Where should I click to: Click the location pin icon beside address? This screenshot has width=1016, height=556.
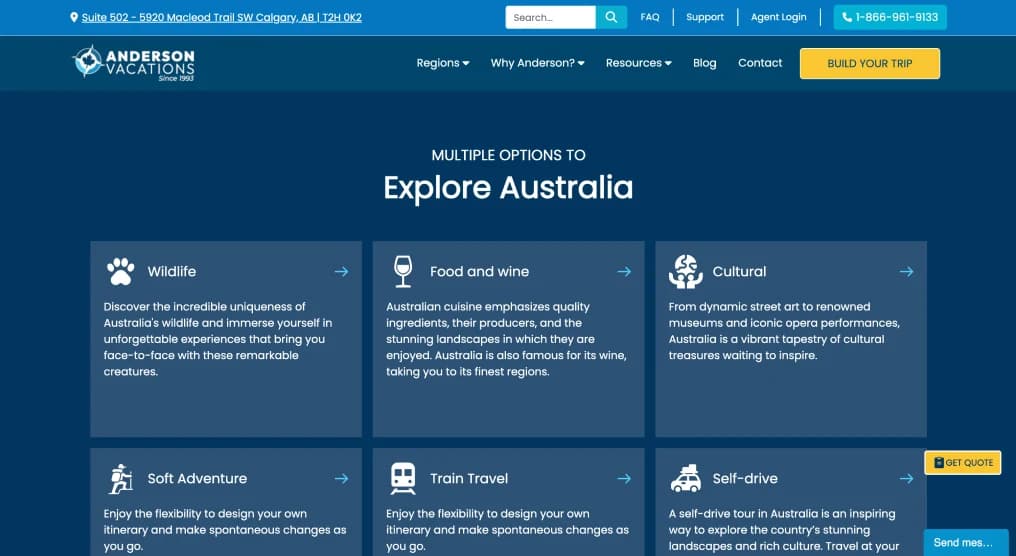(74, 17)
